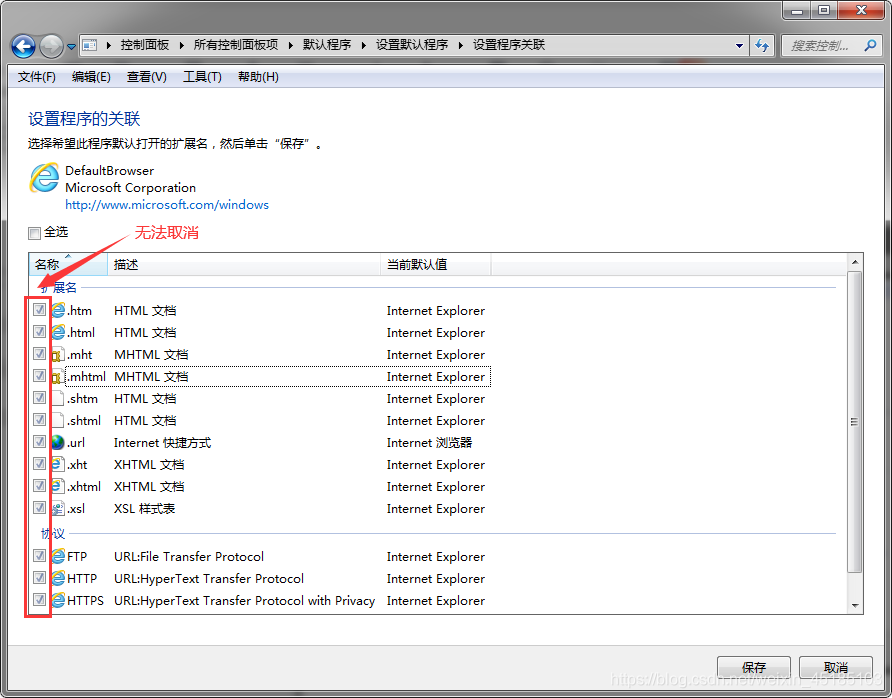
Task: Click the 取消 button
Action: click(x=836, y=667)
